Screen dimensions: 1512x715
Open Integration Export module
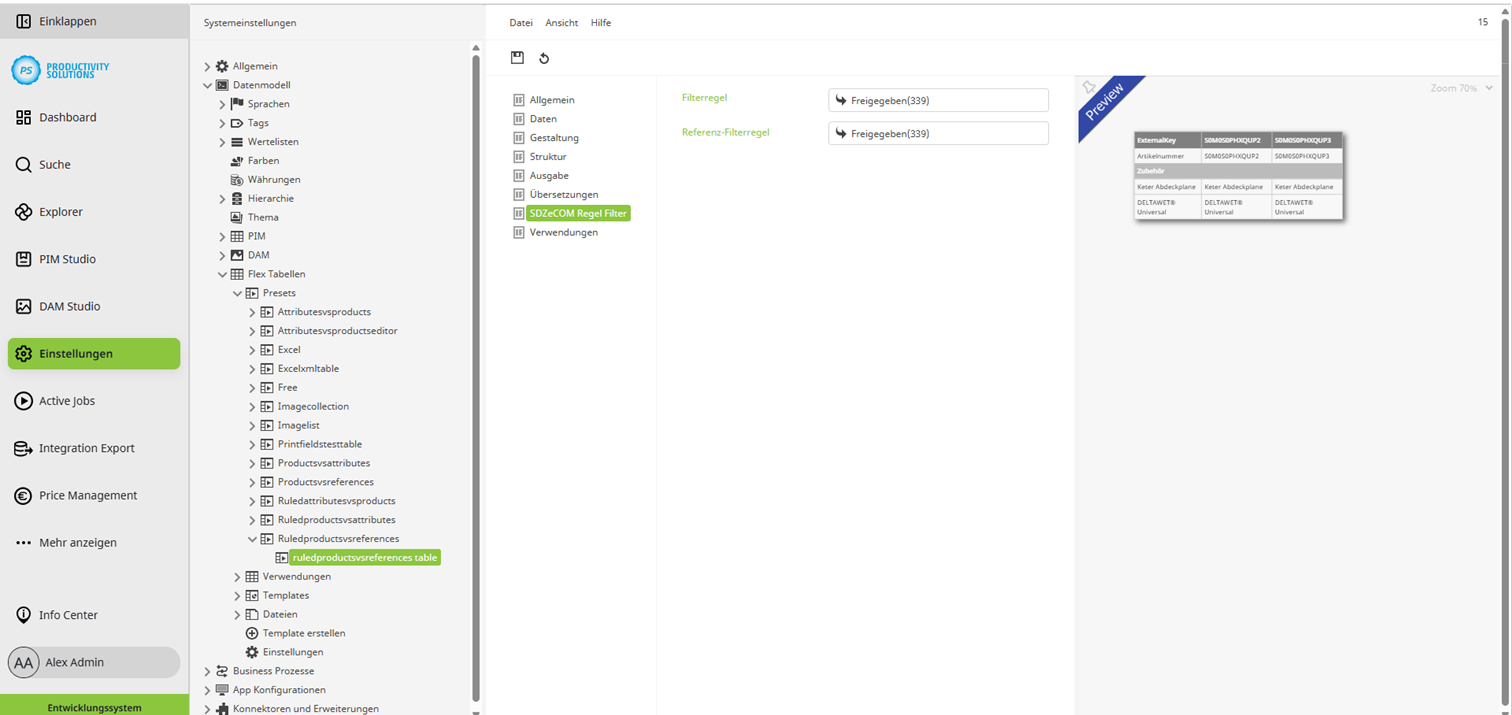click(x=86, y=448)
